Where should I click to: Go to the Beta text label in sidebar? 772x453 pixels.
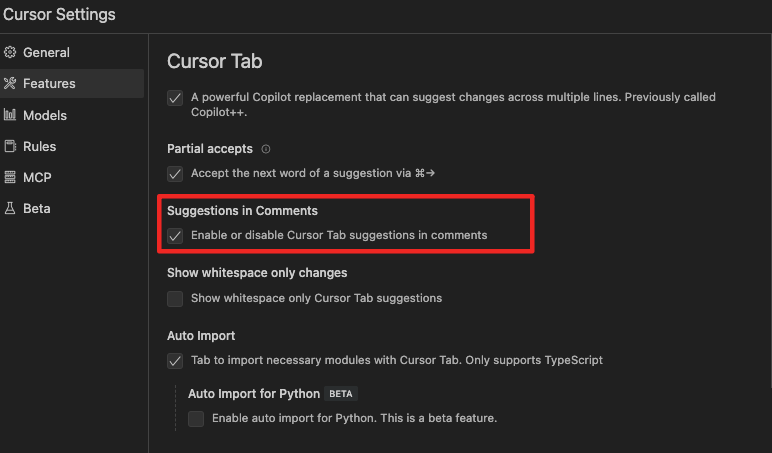[x=37, y=208]
